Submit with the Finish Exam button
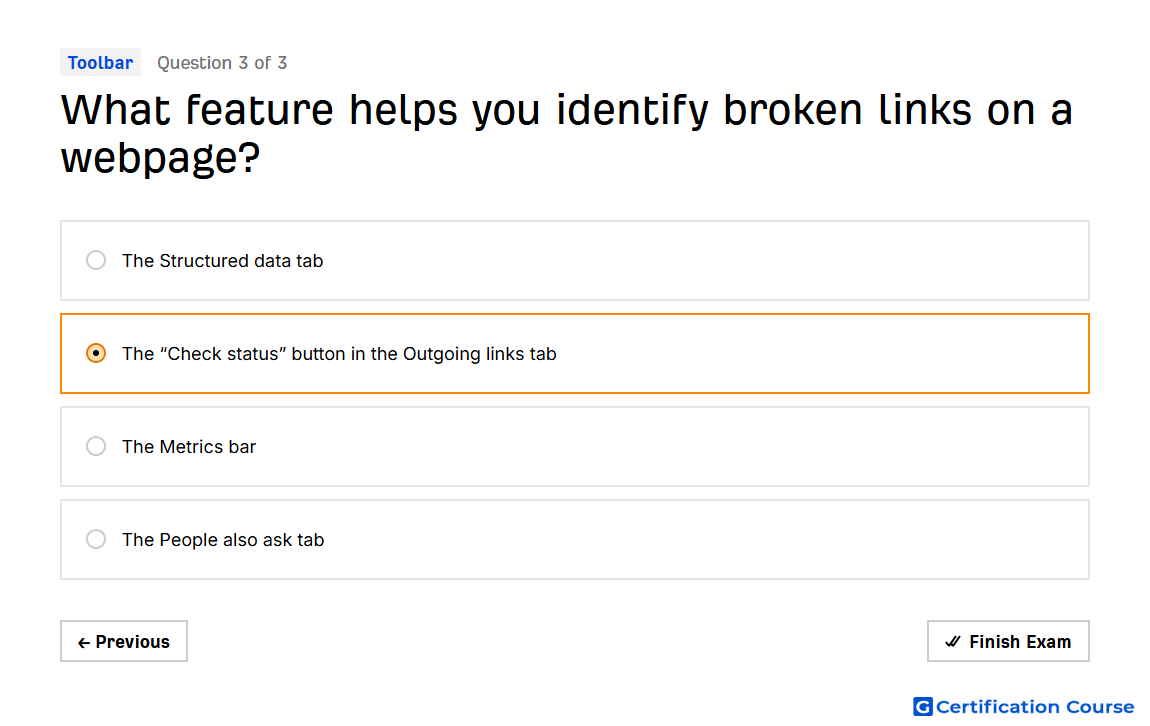This screenshot has width=1150, height=726. [1008, 641]
